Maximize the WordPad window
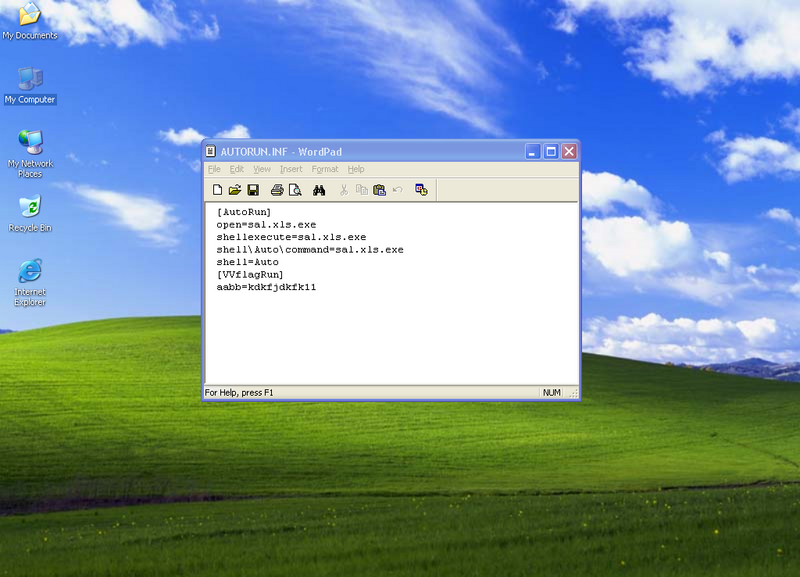 551,152
